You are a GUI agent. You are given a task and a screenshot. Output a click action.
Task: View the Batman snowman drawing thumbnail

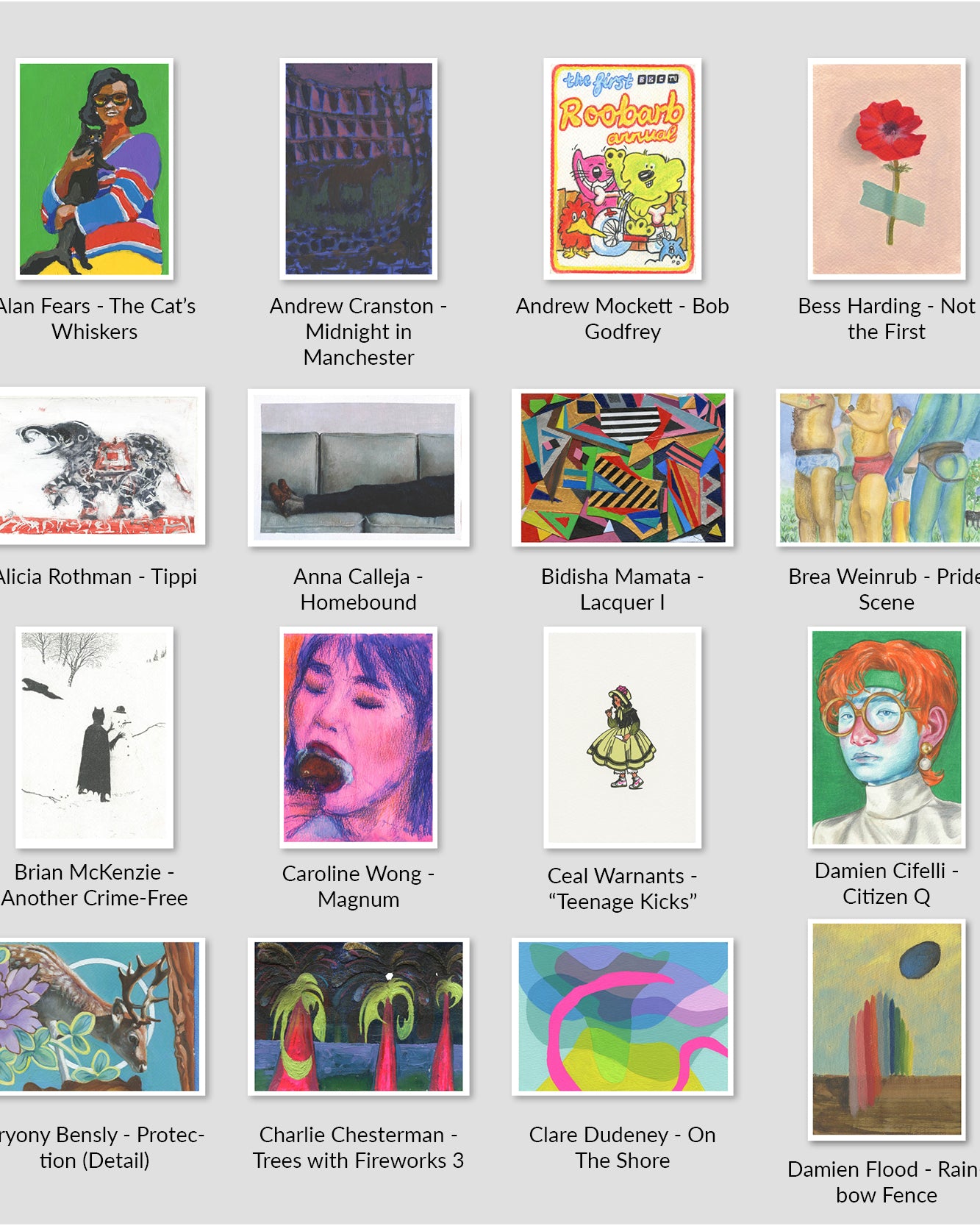tap(94, 737)
